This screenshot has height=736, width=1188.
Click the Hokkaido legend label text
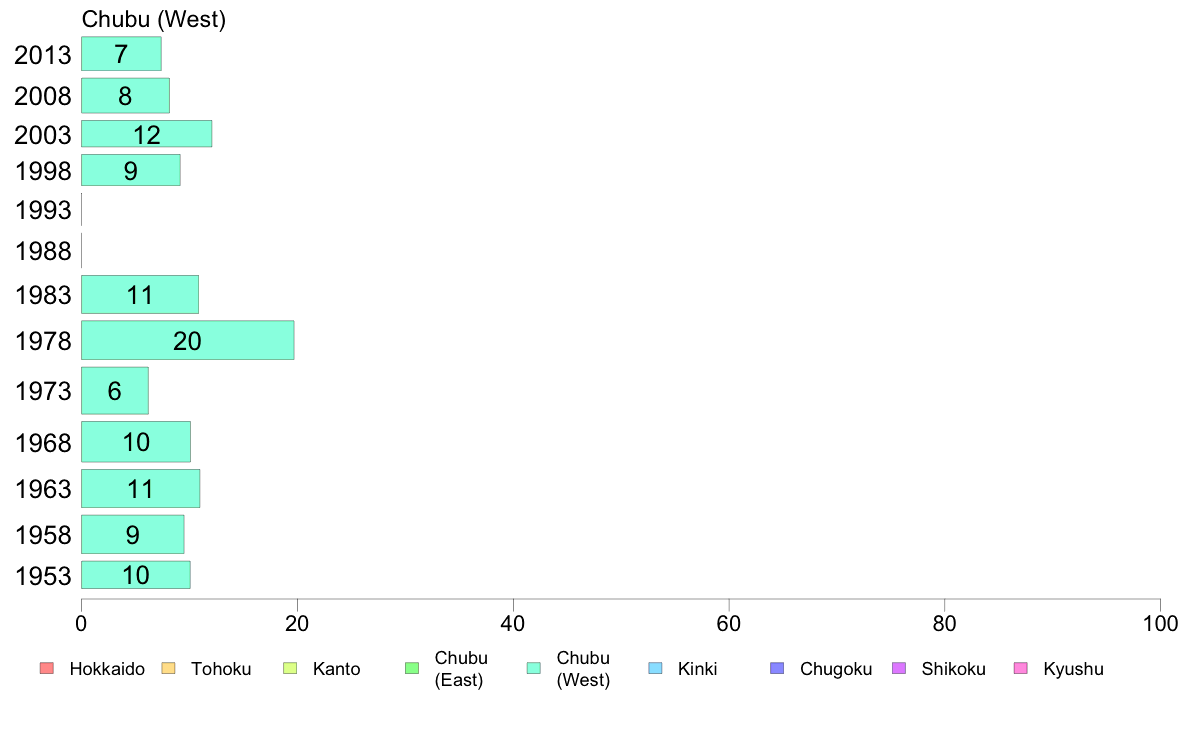coord(107,669)
